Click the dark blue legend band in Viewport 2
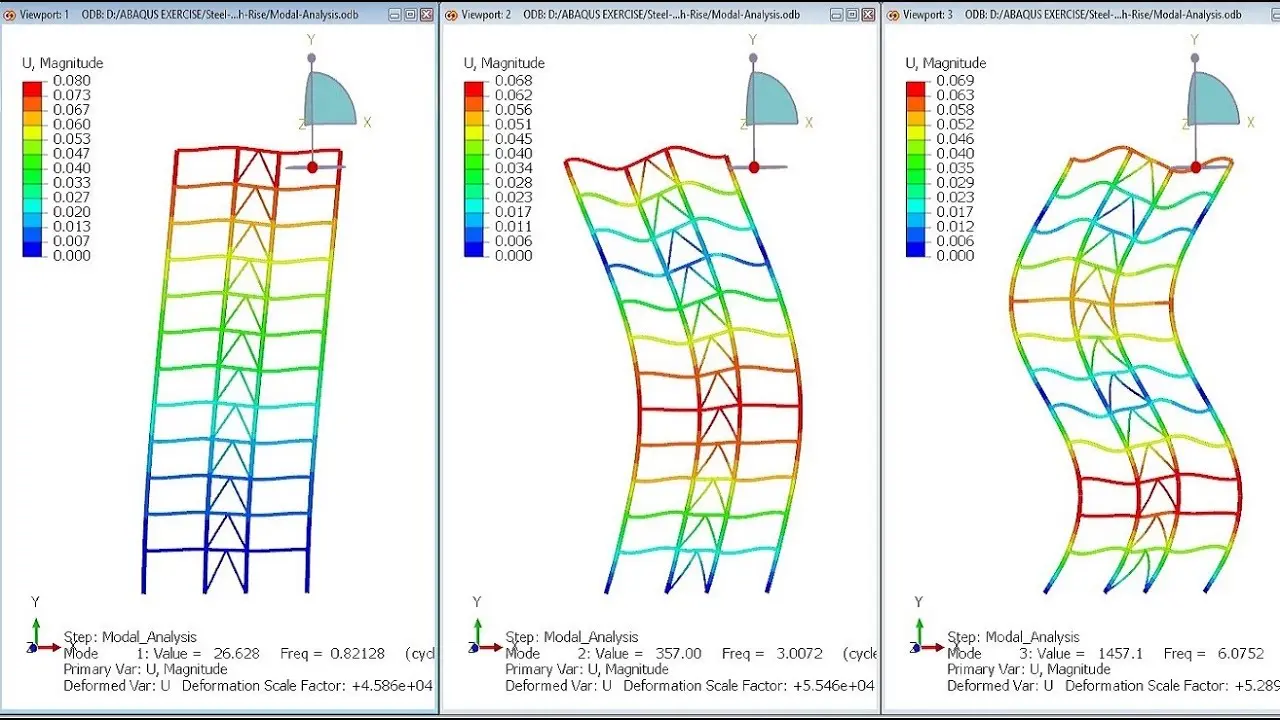The width and height of the screenshot is (1280, 720). pyautogui.click(x=474, y=248)
